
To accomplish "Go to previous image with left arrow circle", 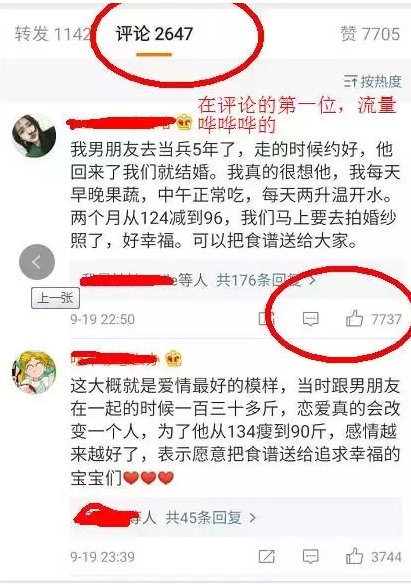I will 37,262.
